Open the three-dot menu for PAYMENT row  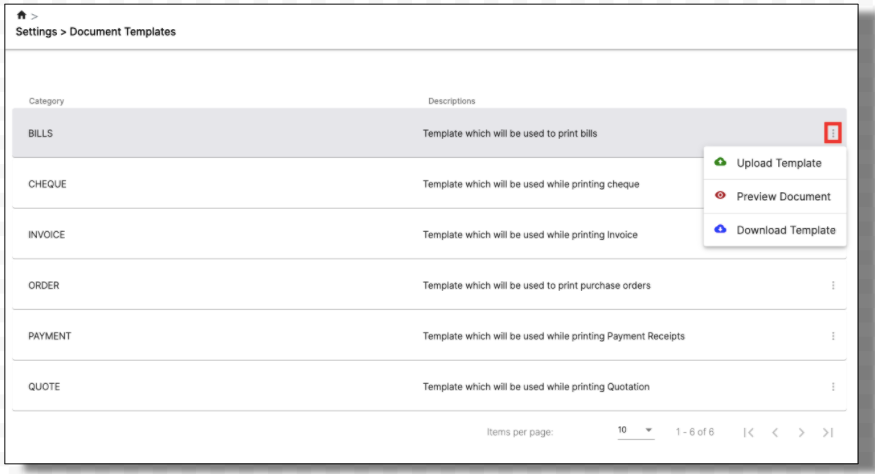(833, 336)
